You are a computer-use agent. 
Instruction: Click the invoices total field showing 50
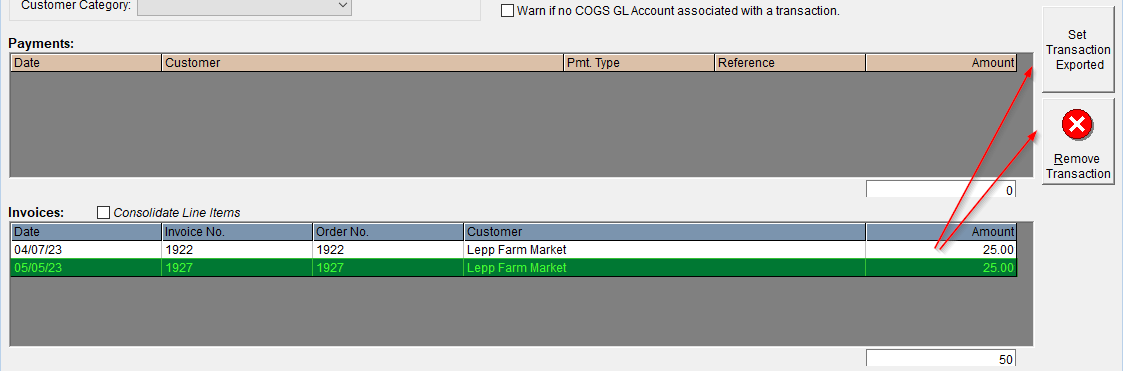940,359
